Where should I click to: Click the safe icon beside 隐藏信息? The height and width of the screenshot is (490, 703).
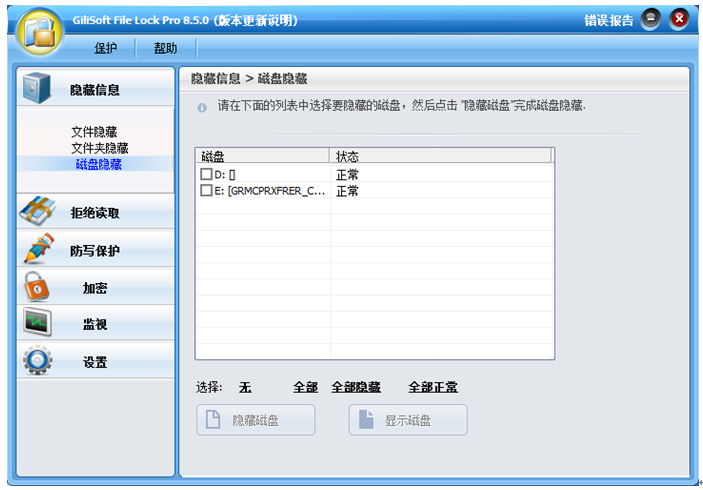pyautogui.click(x=37, y=87)
